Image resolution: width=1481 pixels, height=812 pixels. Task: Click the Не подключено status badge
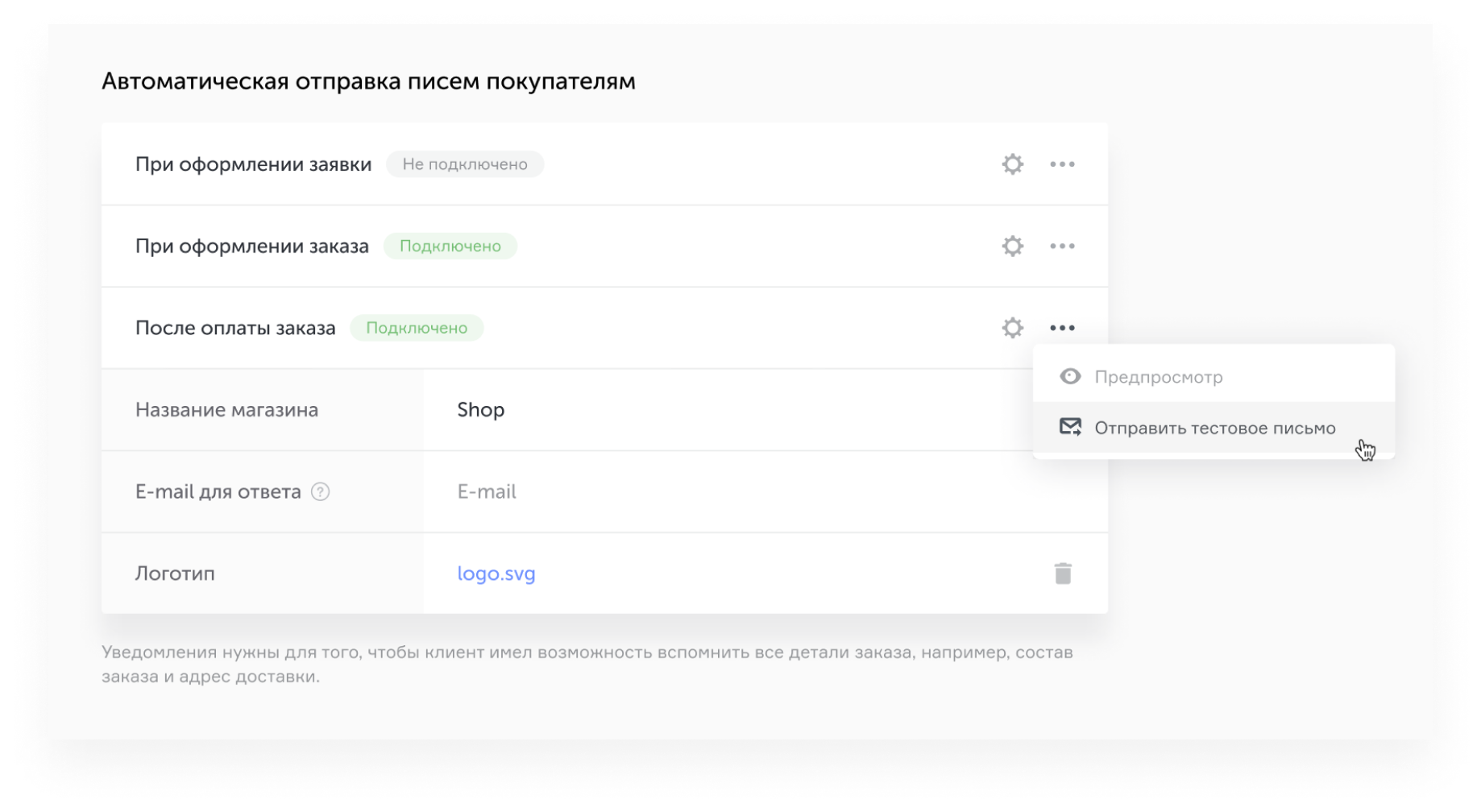tap(465, 164)
